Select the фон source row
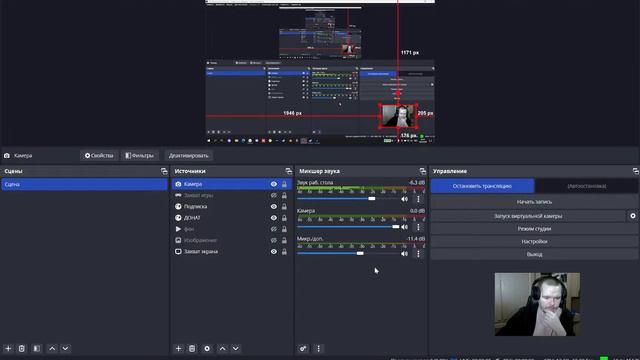The height and width of the screenshot is (360, 640). click(232, 229)
